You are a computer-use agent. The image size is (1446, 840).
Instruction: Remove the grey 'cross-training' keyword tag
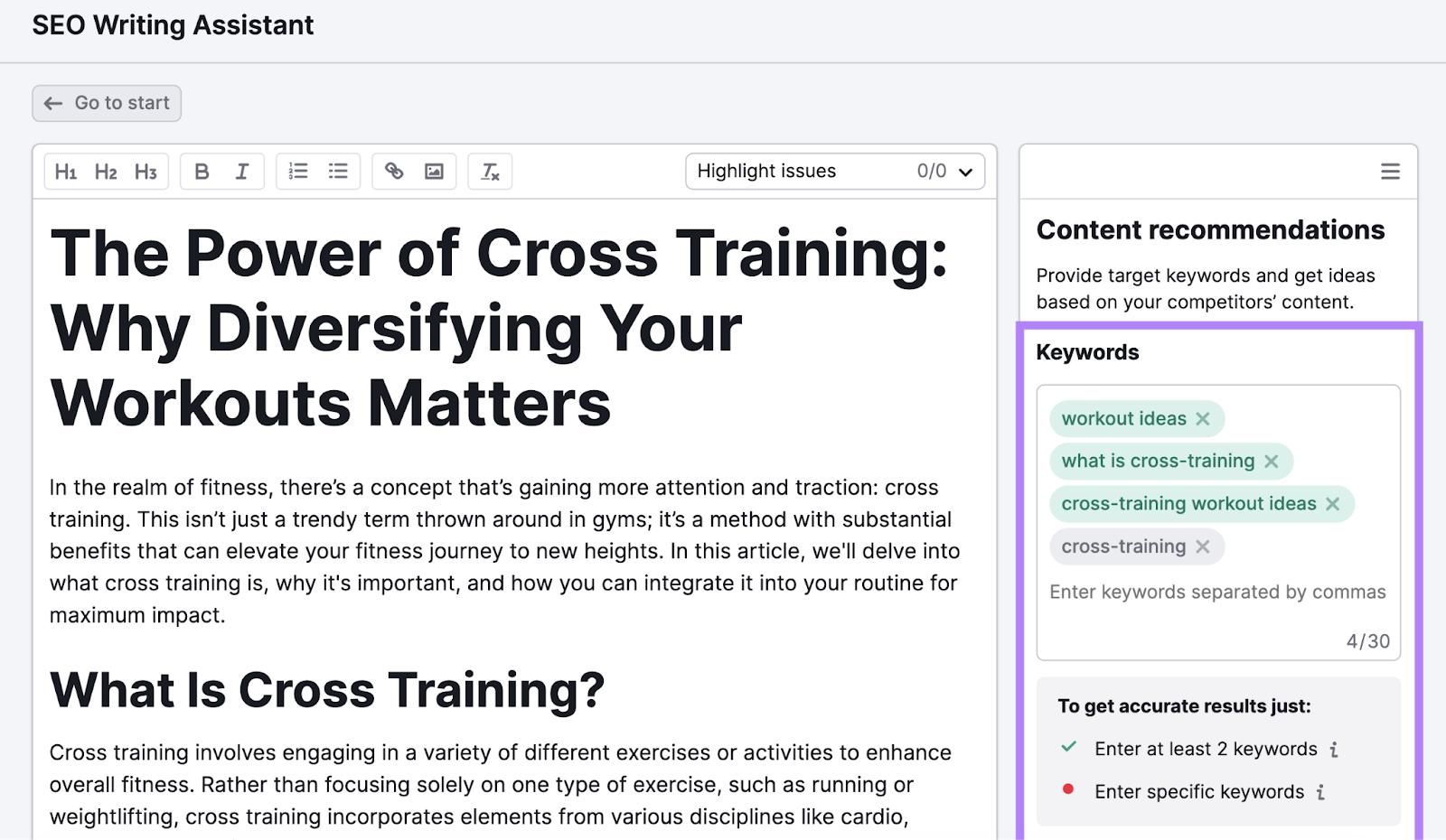click(1203, 546)
